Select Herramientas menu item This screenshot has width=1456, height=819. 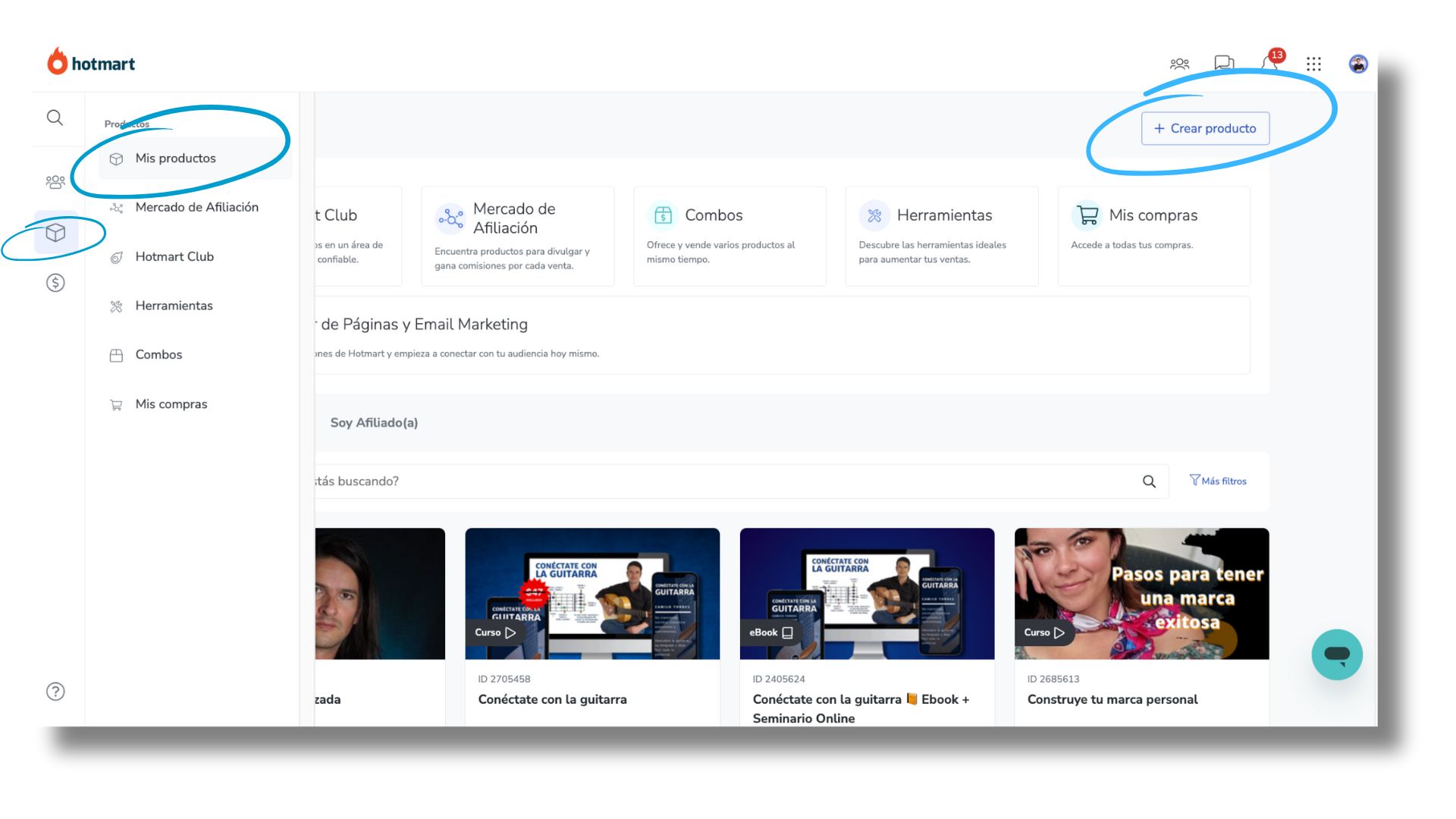pyautogui.click(x=174, y=305)
